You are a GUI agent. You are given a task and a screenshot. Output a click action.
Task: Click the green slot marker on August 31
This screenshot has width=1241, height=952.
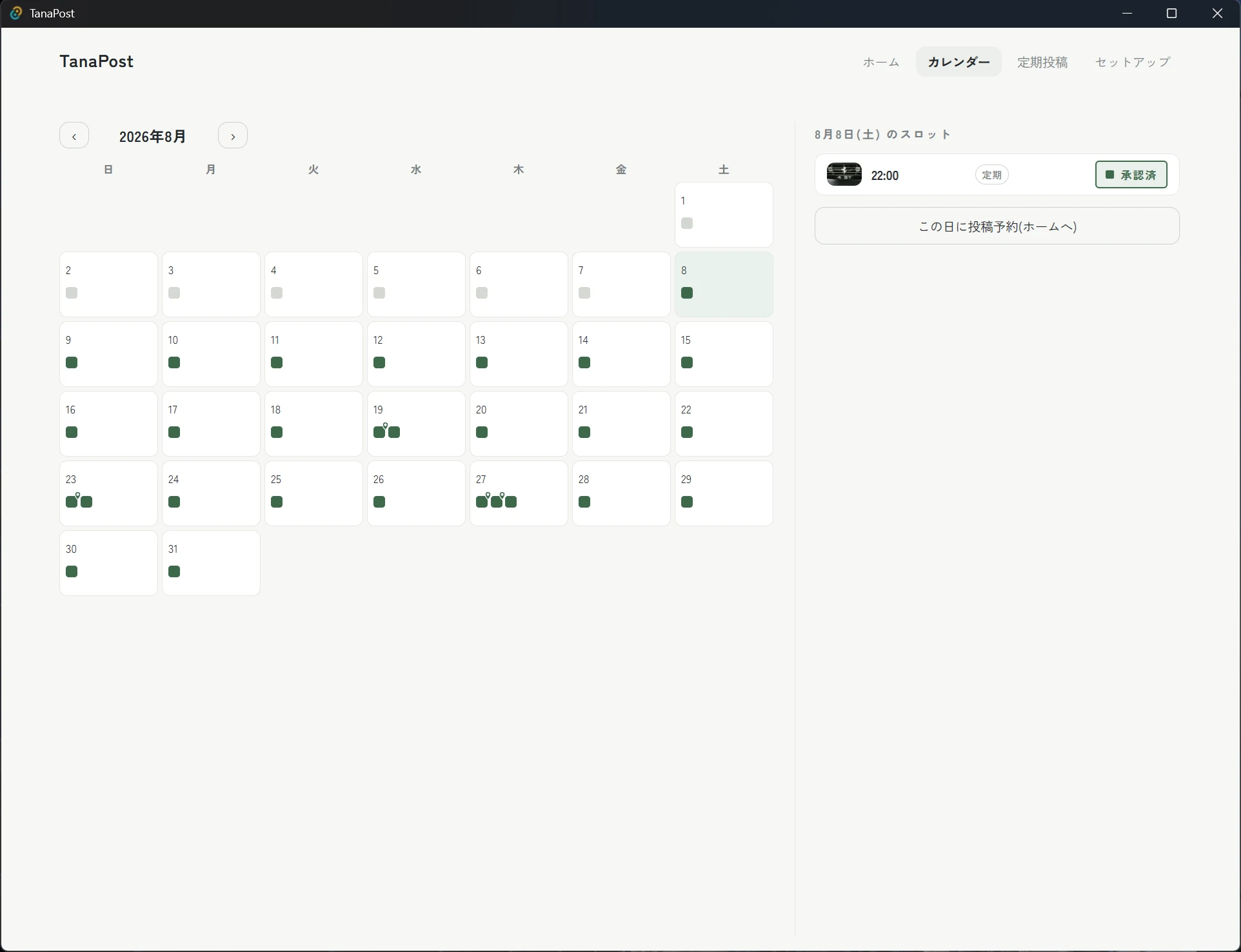tap(174, 572)
